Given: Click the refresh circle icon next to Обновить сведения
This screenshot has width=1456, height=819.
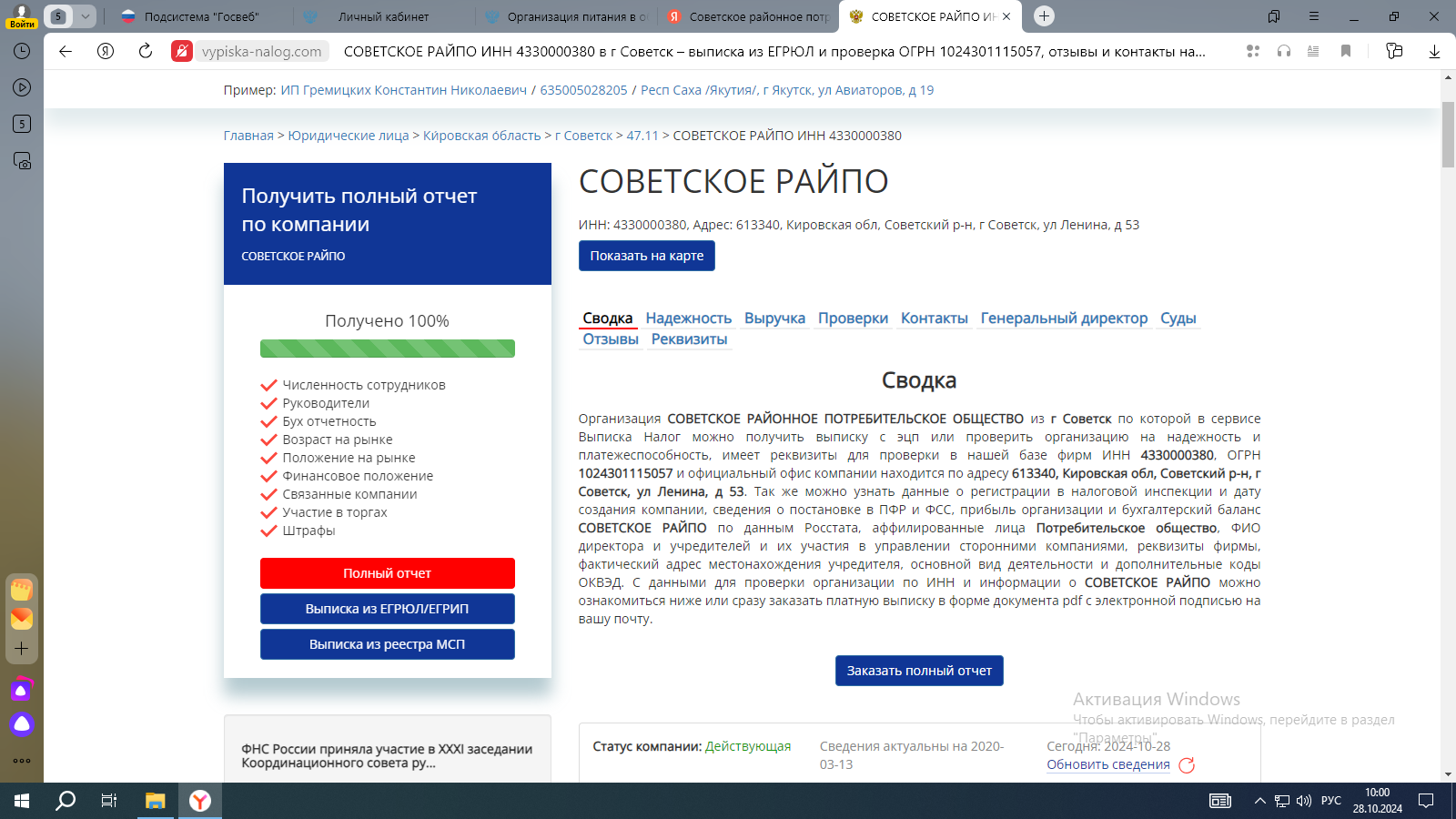Looking at the screenshot, I should point(1187,765).
